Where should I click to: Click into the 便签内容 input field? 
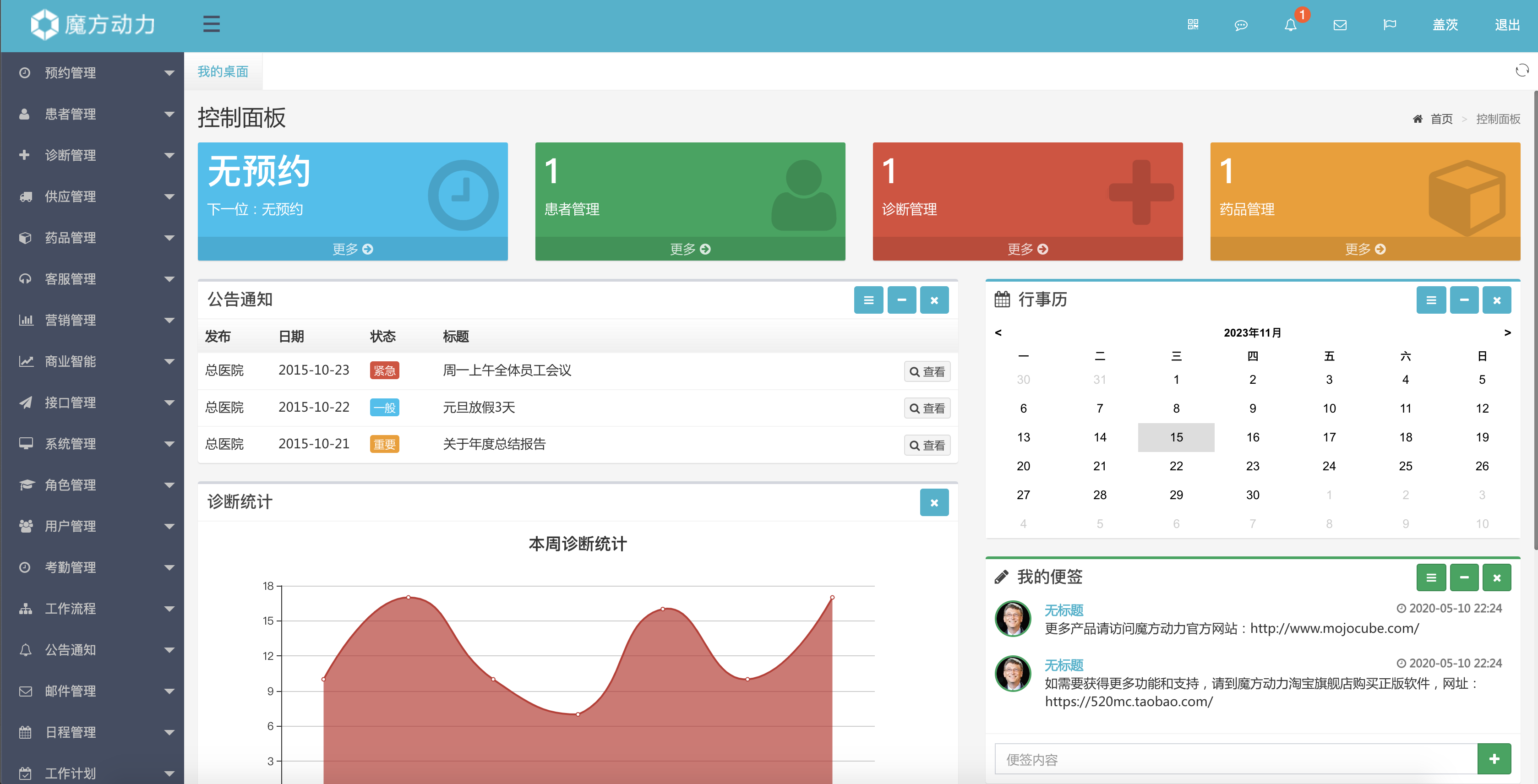point(1236,759)
